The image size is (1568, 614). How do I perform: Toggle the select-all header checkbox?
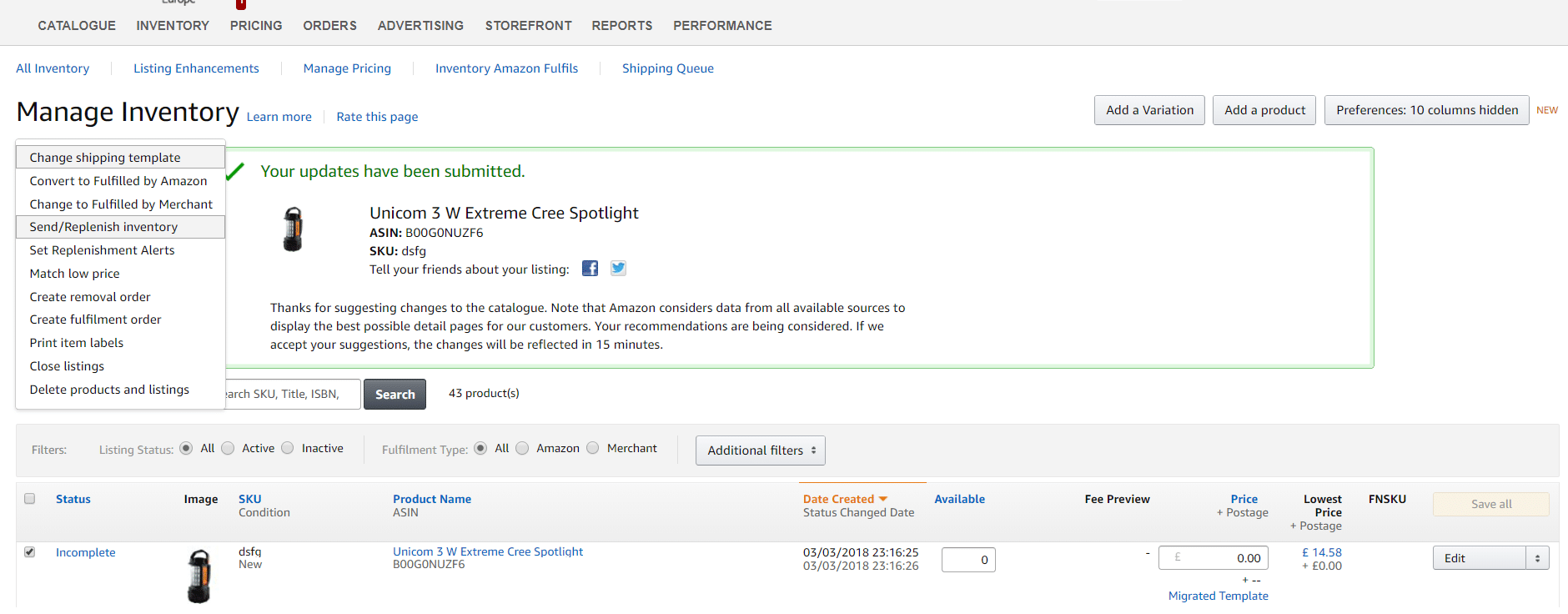click(30, 498)
